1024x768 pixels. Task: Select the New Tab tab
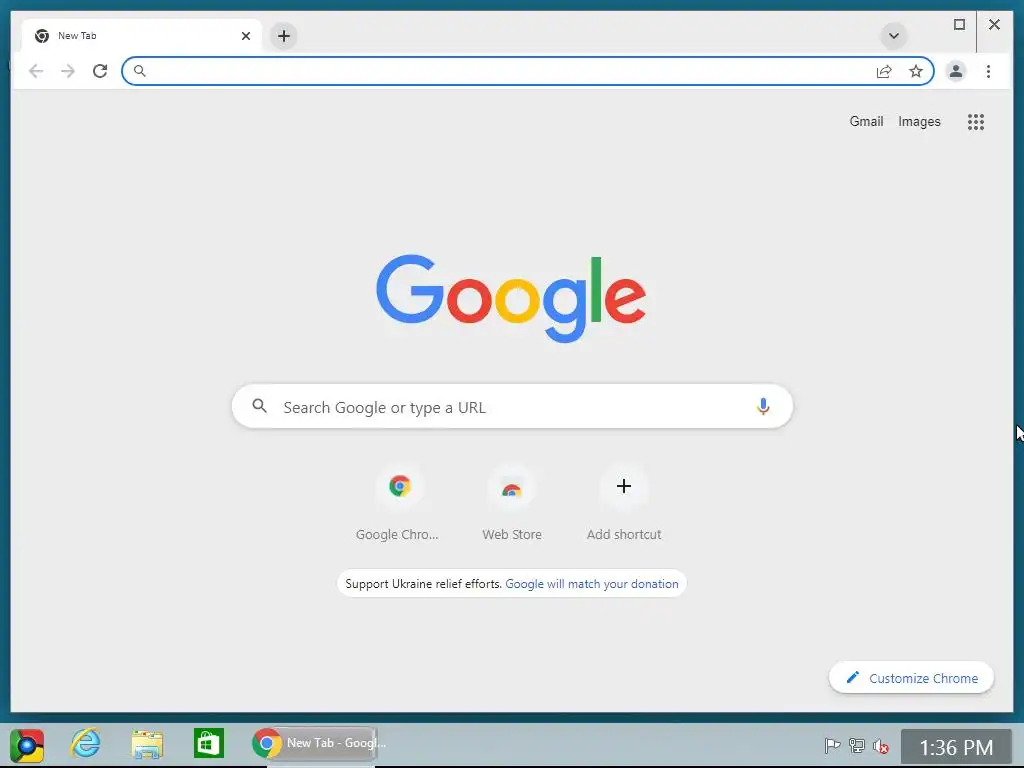click(x=142, y=36)
